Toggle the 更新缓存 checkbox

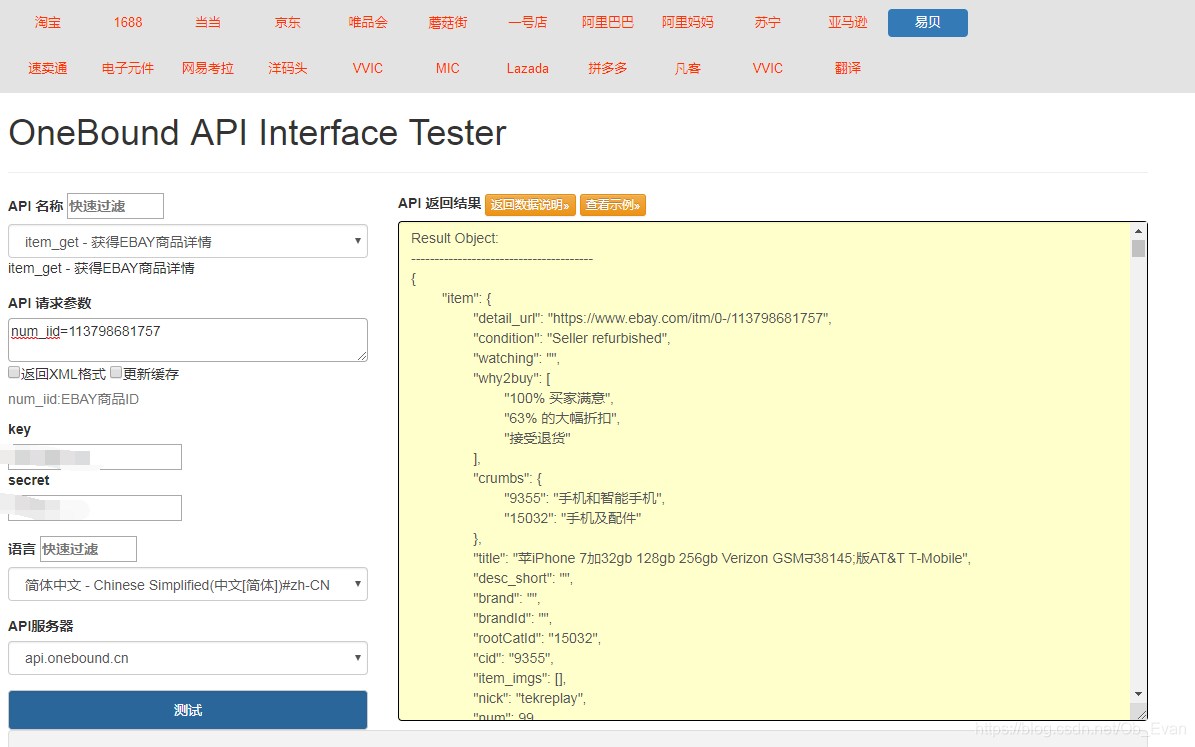[116, 373]
